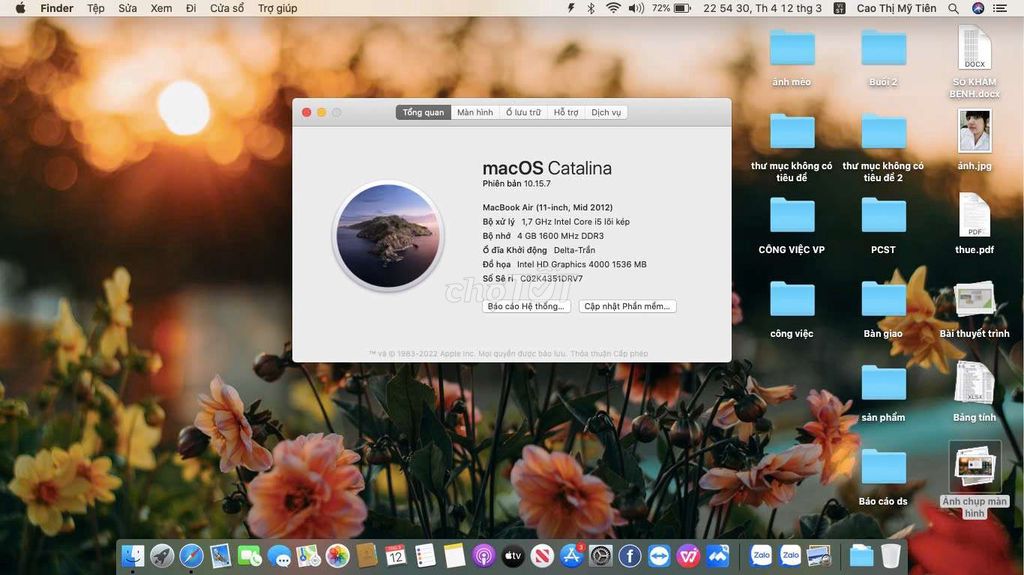This screenshot has width=1024, height=575.
Task: Switch to the Dịch vụ tab
Action: click(606, 112)
